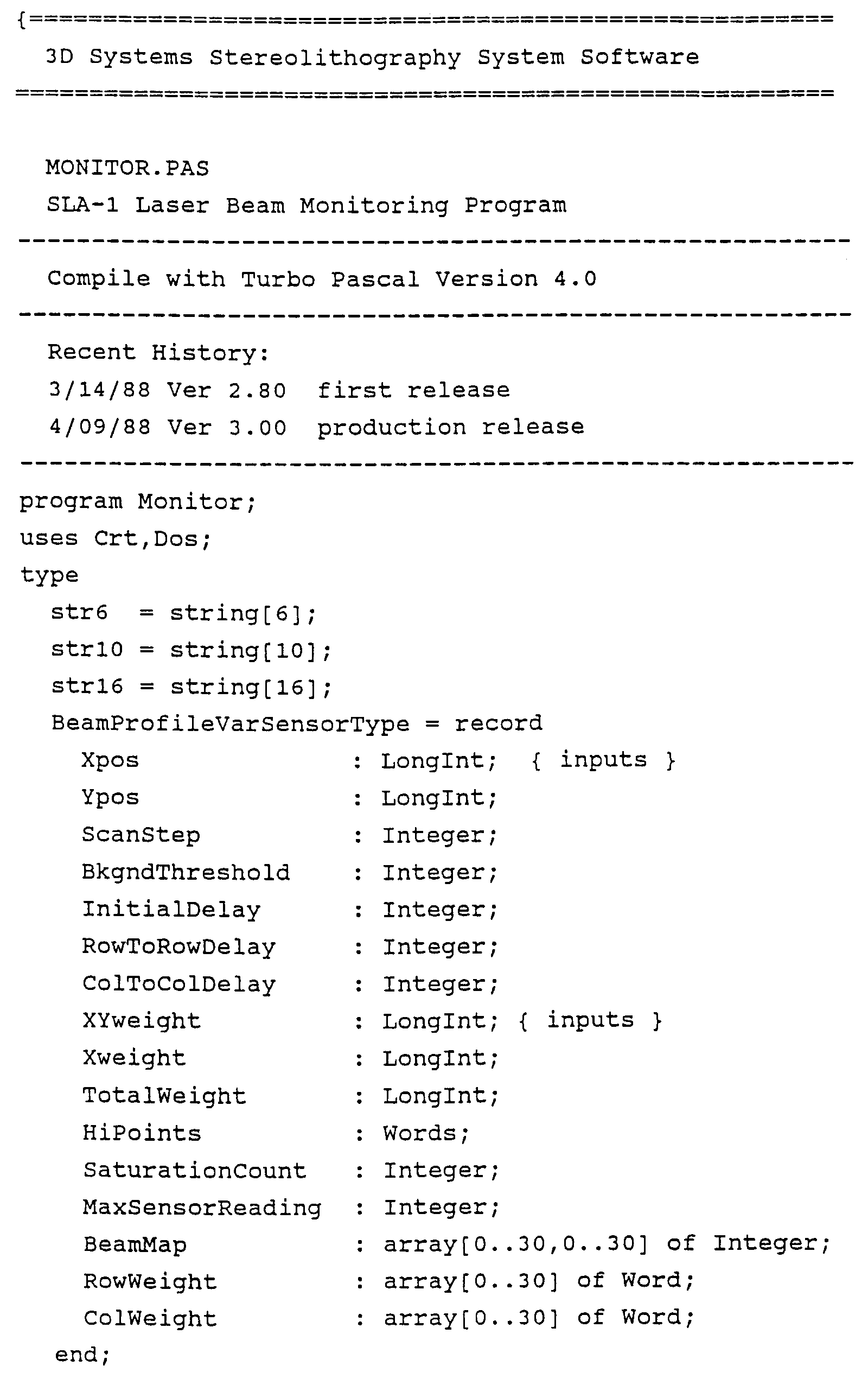Click the BeamMap array declaration

click(457, 1245)
